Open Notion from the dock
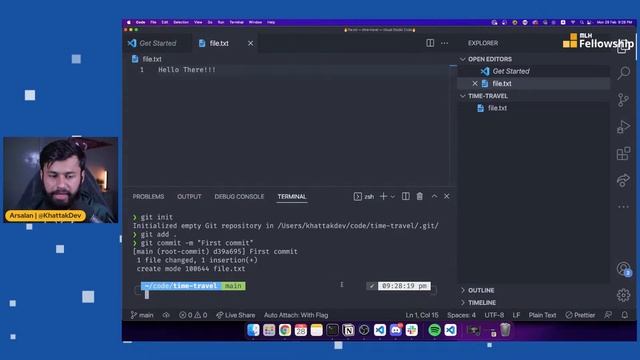The width and height of the screenshot is (640, 360). click(x=348, y=330)
